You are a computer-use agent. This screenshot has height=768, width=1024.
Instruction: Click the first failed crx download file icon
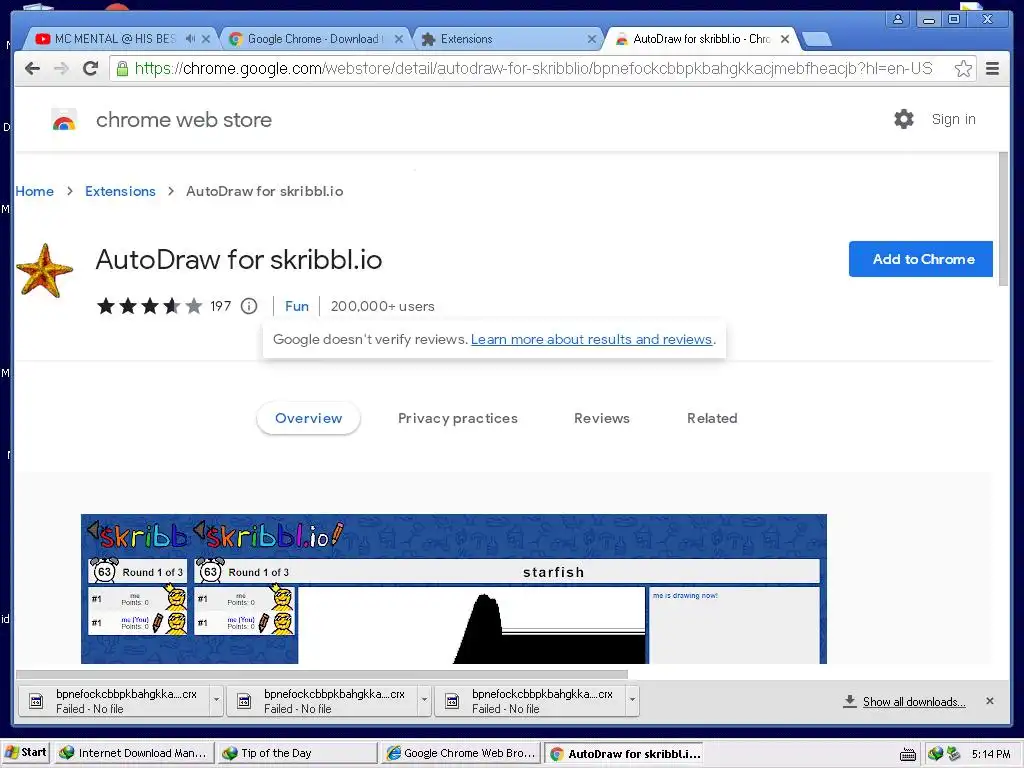37,701
